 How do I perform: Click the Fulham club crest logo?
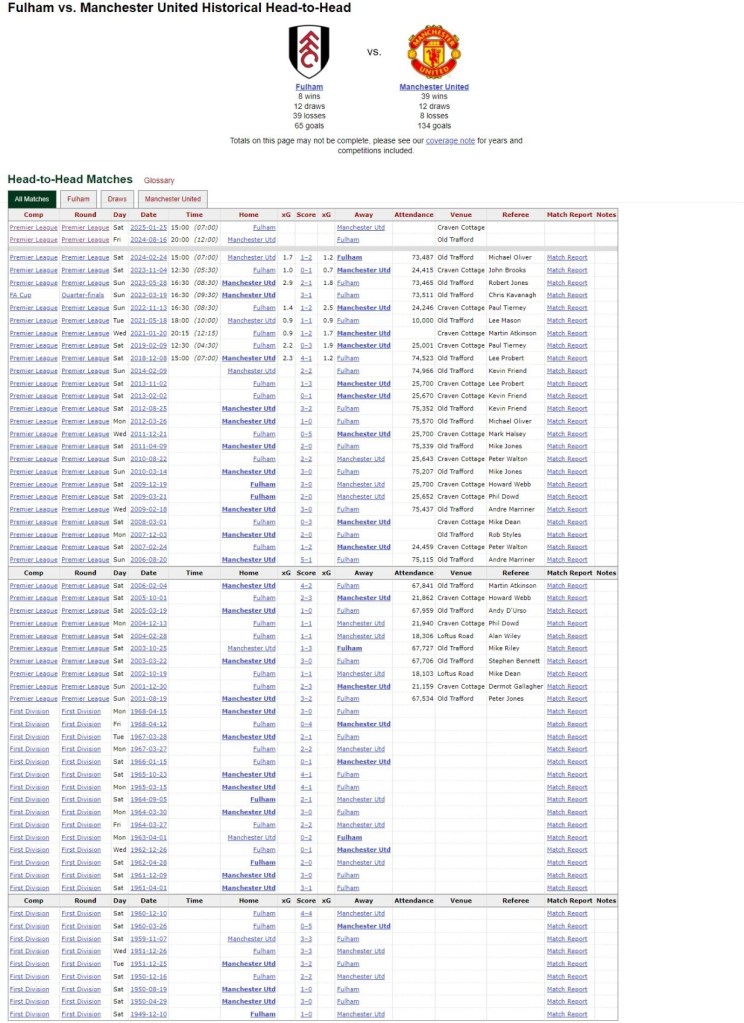click(309, 51)
